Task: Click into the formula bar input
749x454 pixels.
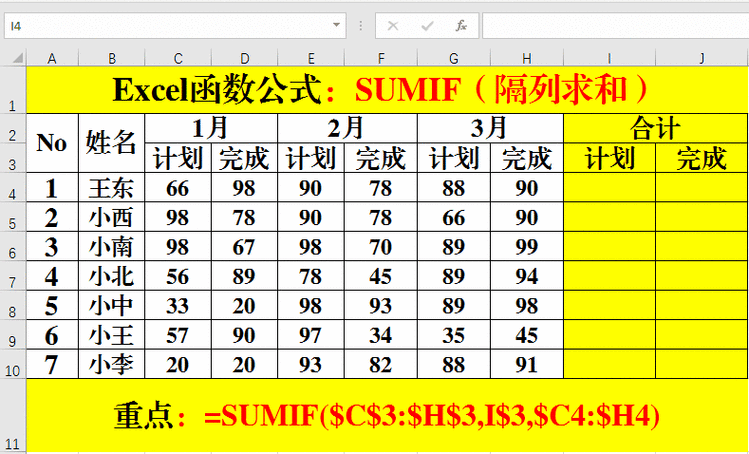Action: 615,26
